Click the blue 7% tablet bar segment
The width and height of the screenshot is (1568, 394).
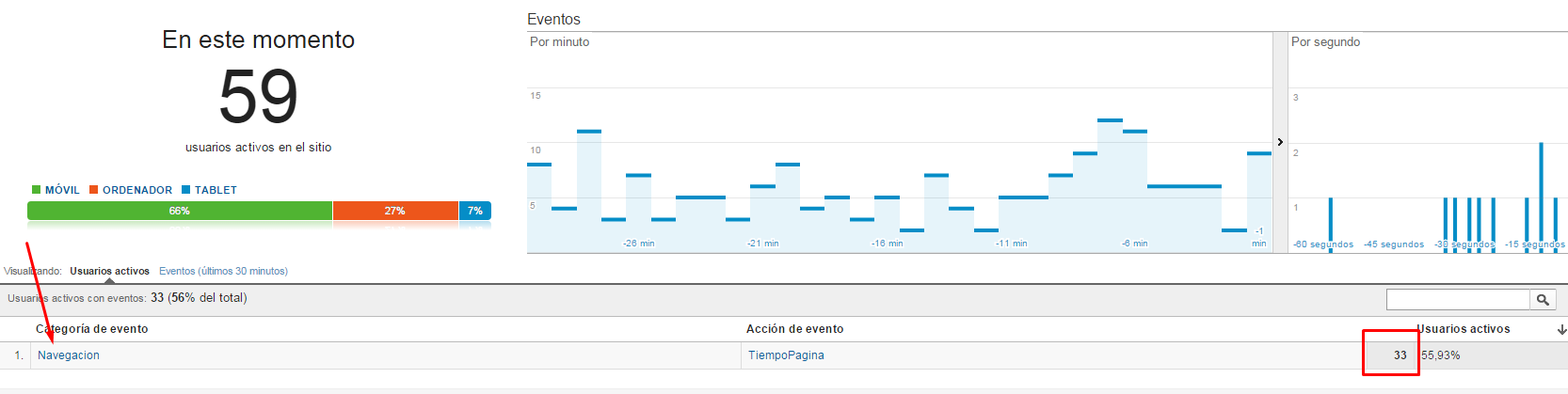[x=475, y=211]
